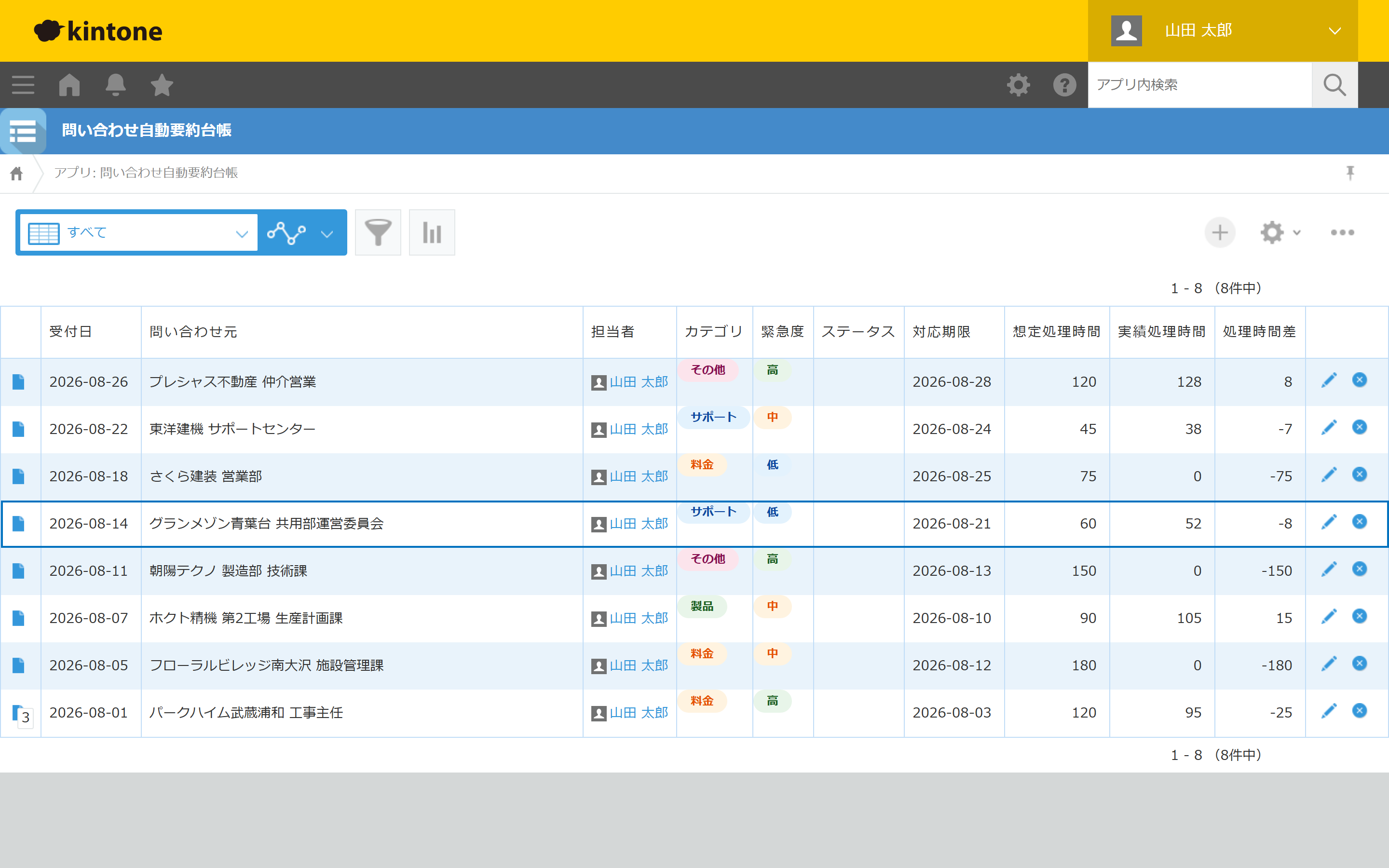Open the app settings gear icon

pyautogui.click(x=1272, y=232)
